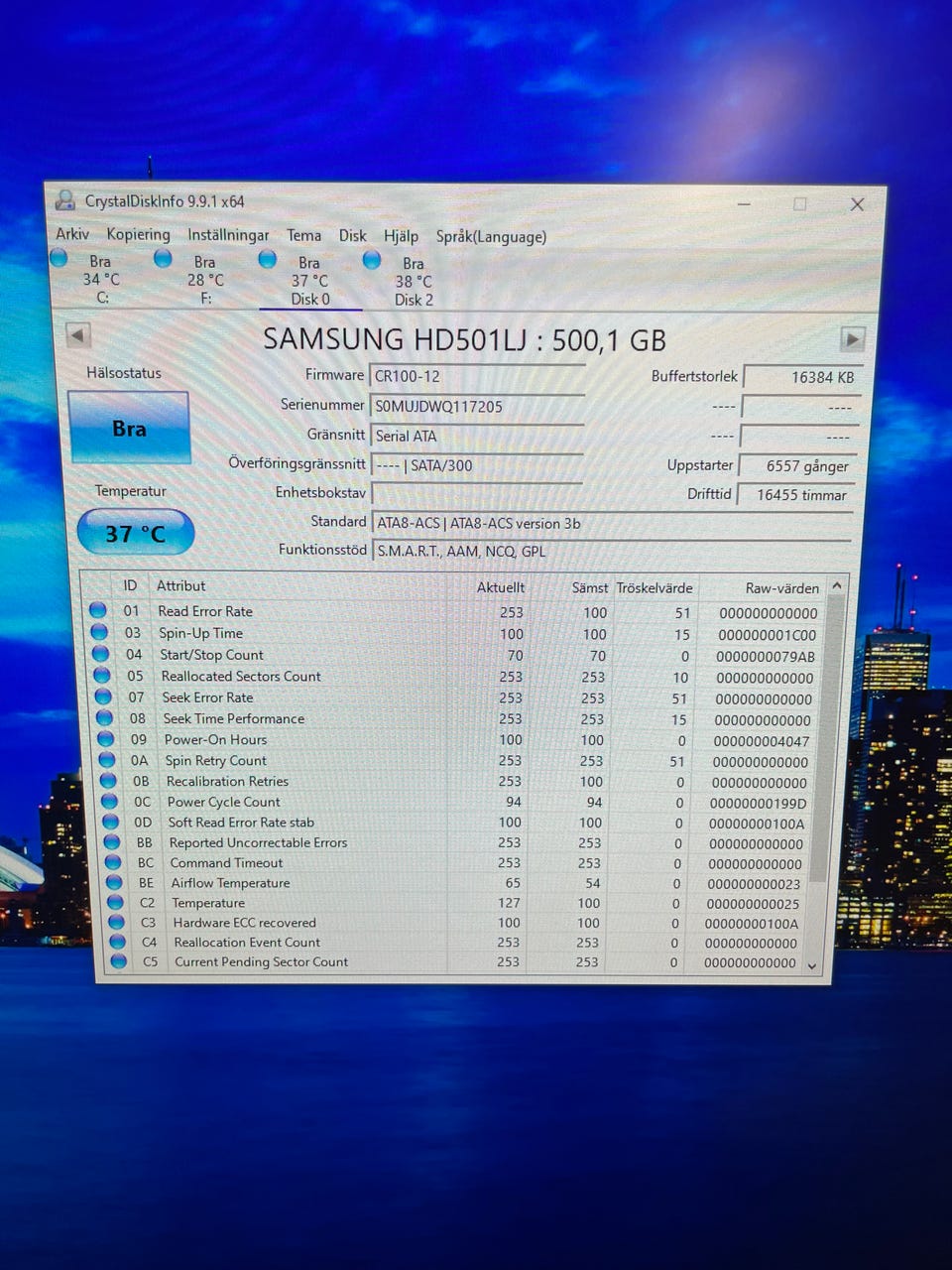Click status icon for Power-On Hours

click(x=106, y=739)
